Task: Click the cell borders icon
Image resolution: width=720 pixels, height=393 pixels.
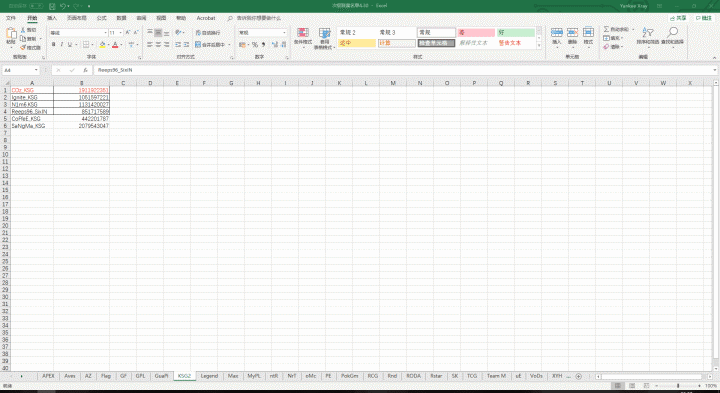Action: (86, 45)
